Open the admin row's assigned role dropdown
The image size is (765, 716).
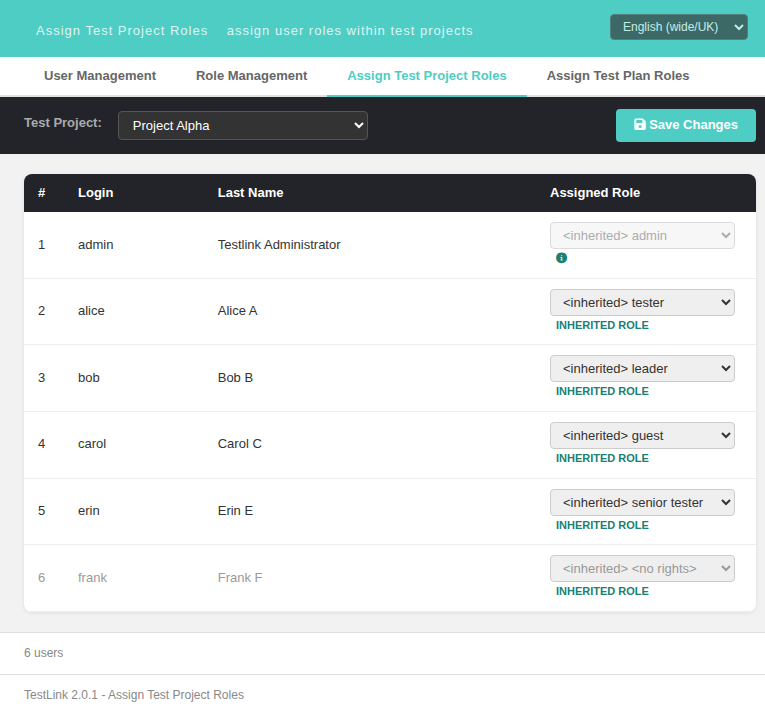click(x=642, y=236)
